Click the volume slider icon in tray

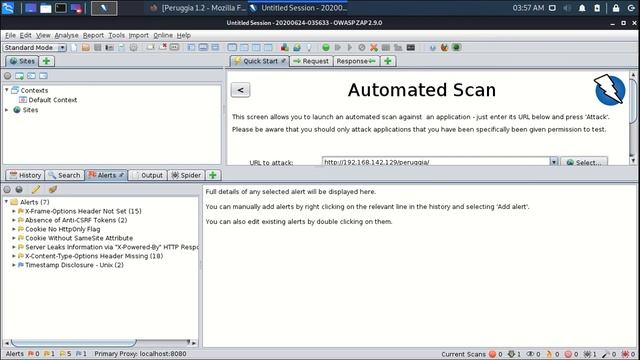pyautogui.click(x=567, y=8)
